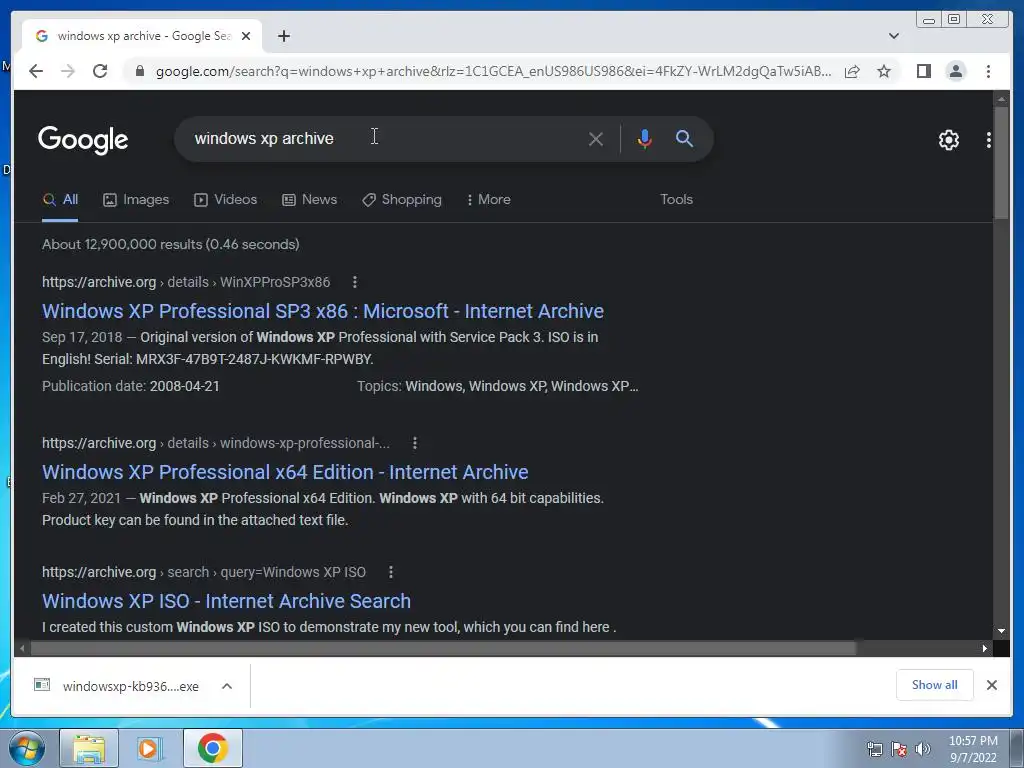View site information via padlock icon
The height and width of the screenshot is (768, 1024).
tap(139, 71)
